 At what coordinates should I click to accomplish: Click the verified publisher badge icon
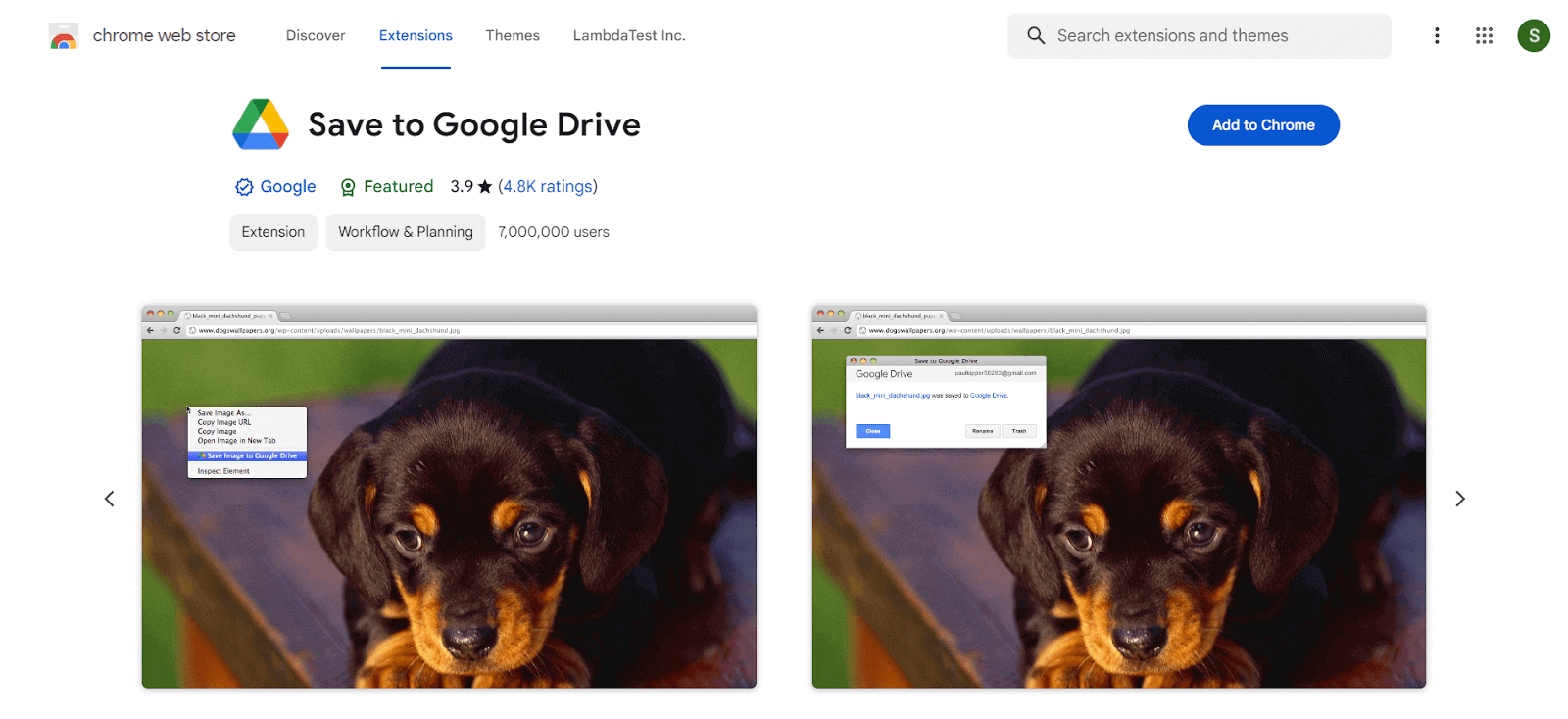[x=244, y=187]
